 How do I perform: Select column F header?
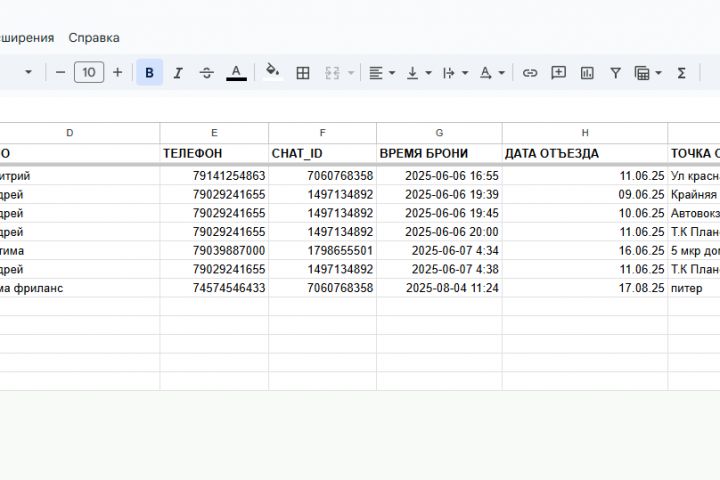pos(322,133)
